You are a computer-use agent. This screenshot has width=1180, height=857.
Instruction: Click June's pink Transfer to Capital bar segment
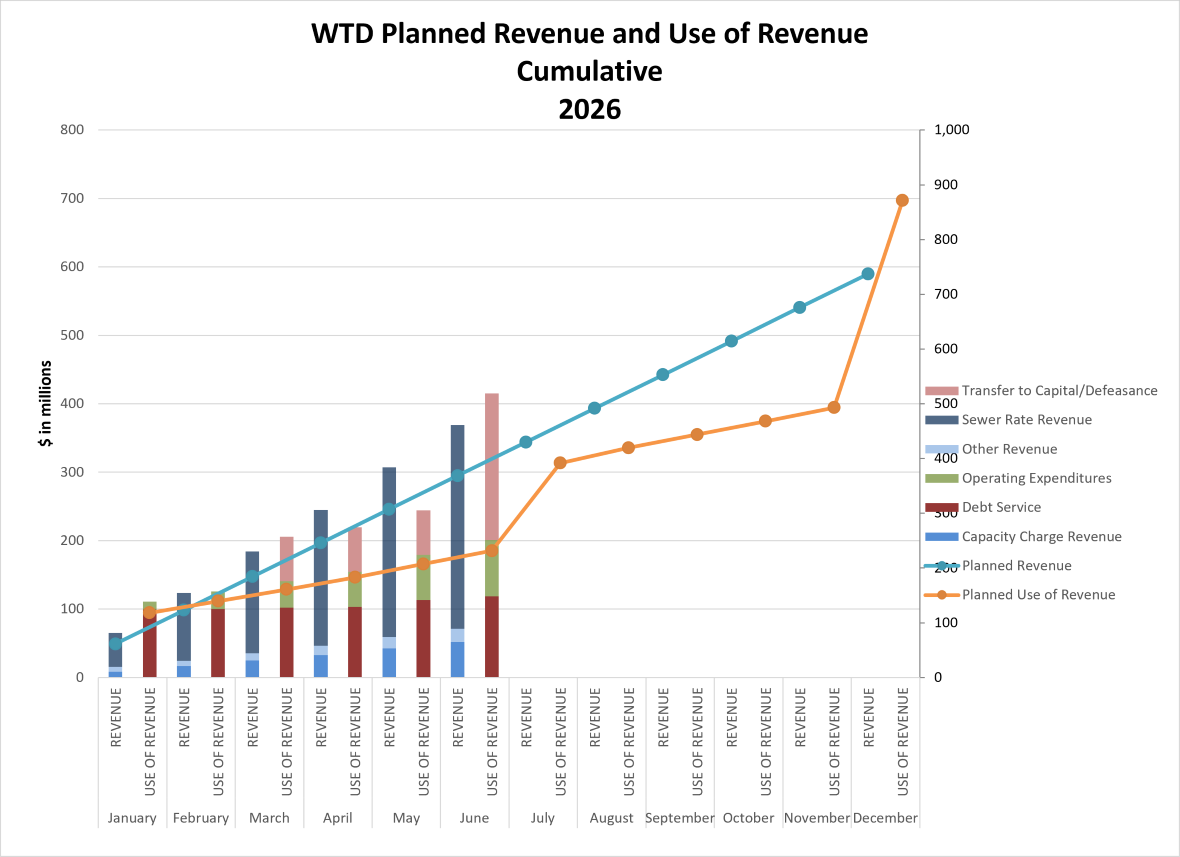coord(492,466)
